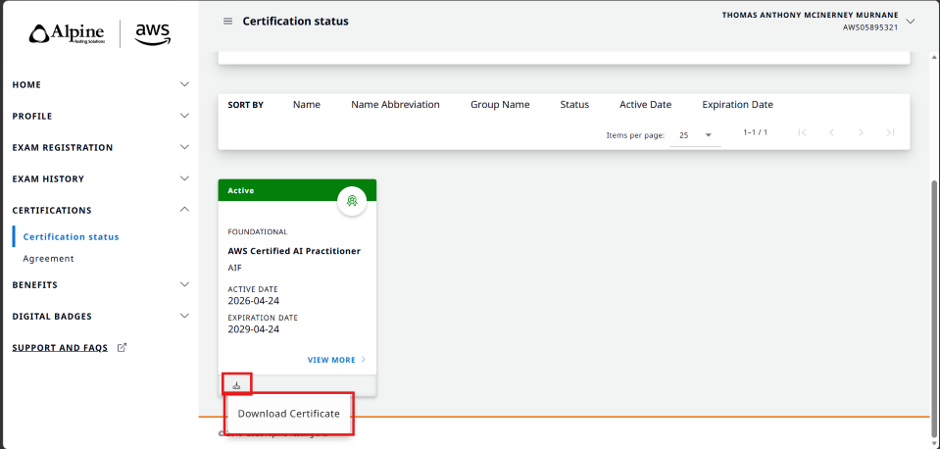This screenshot has width=940, height=449.
Task: Click the 1–1 / 1 pagination range text
Action: point(755,132)
